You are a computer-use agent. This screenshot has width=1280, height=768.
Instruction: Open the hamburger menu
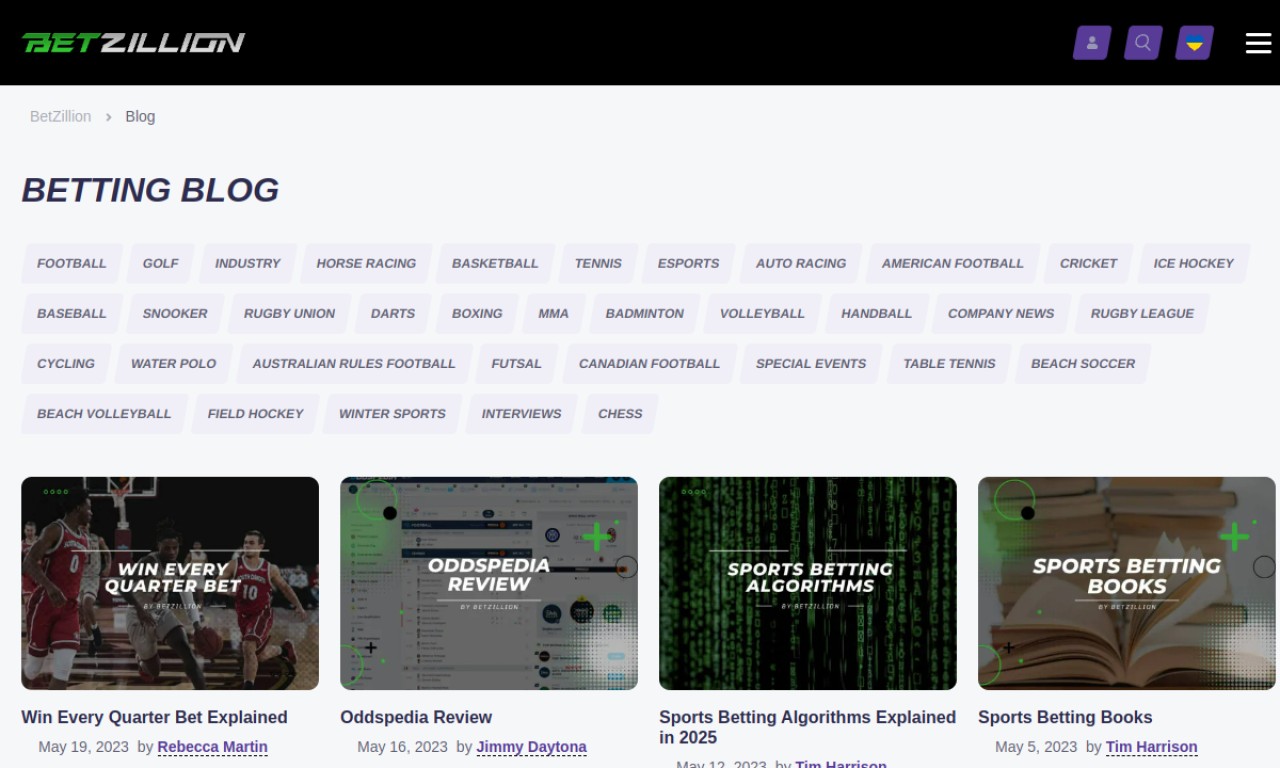(1258, 43)
